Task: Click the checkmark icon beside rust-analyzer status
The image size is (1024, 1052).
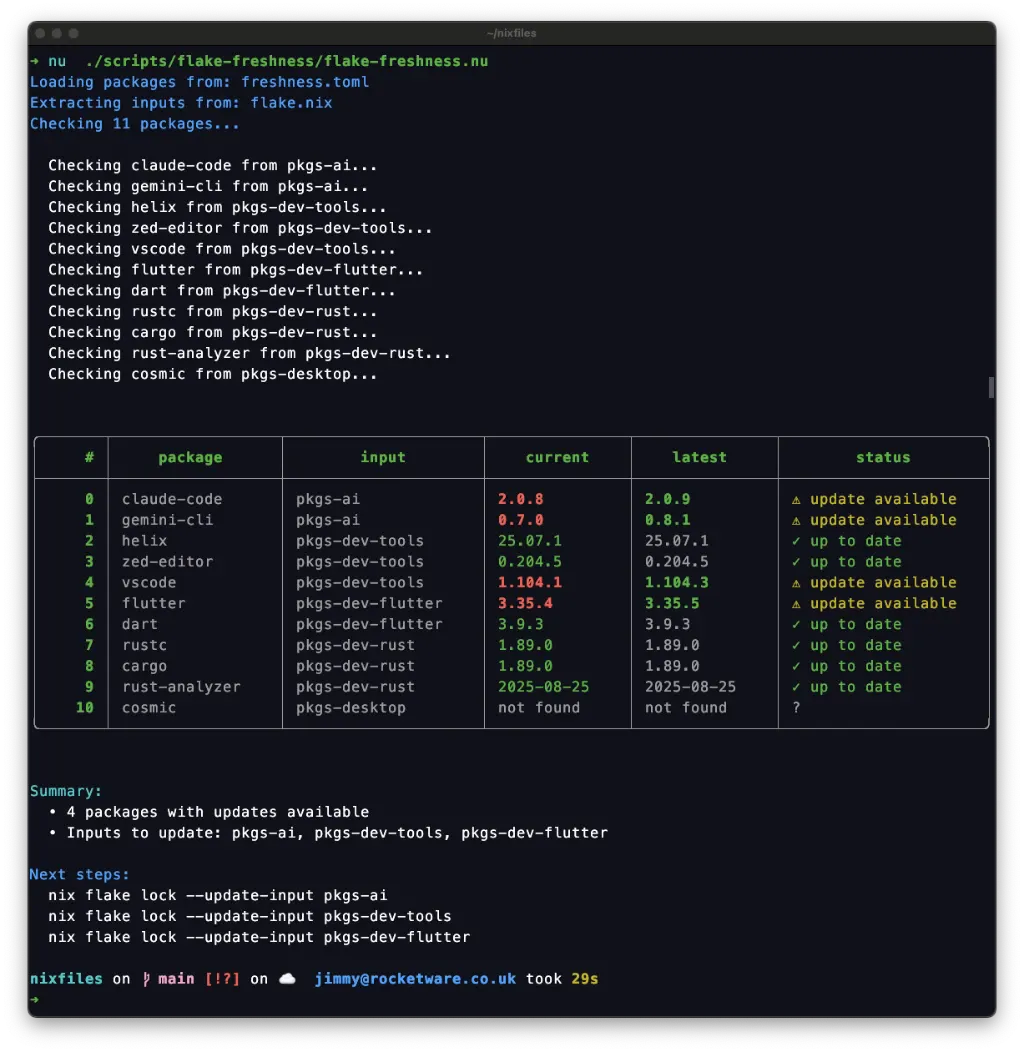Action: (798, 687)
